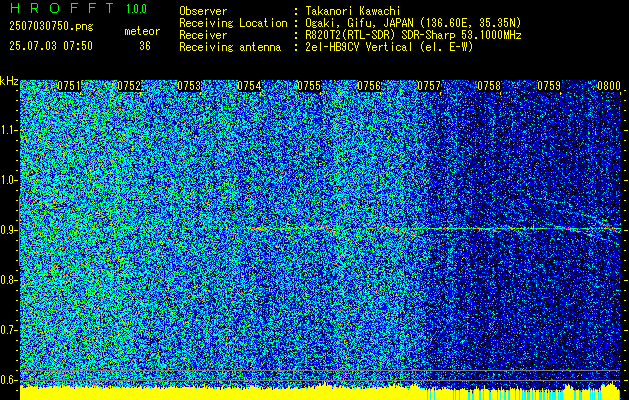629x400 pixels.
Task: Click the red meteor echo streak before 0757
Action: (402, 231)
